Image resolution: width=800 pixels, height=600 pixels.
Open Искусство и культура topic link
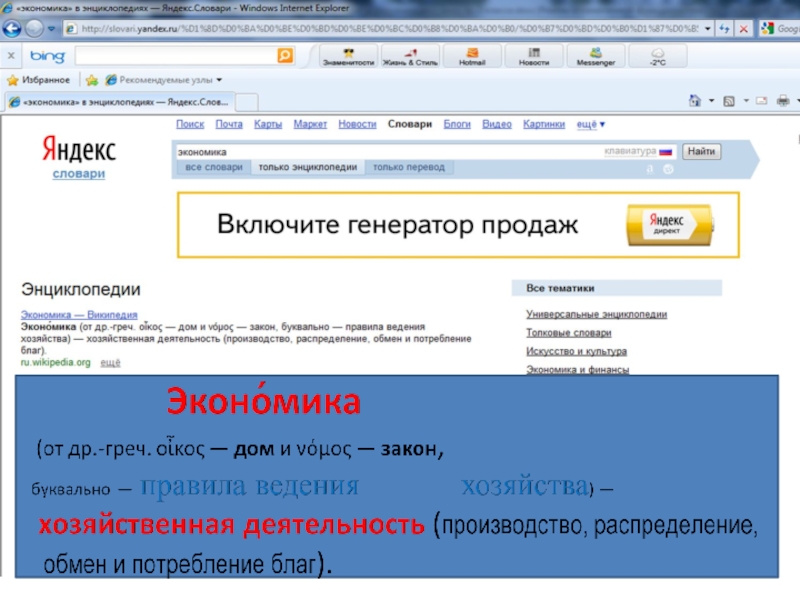point(577,351)
